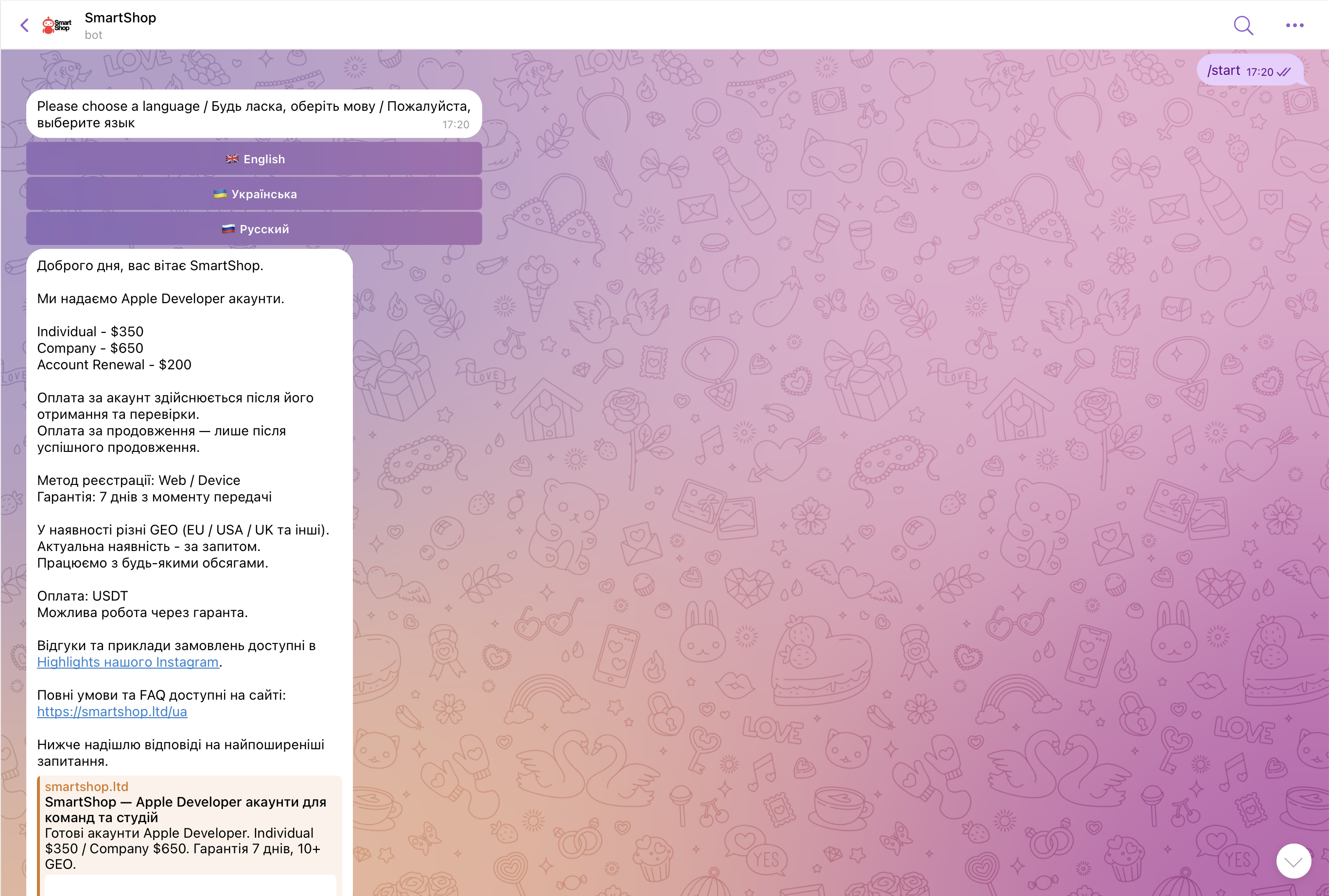Click the link preview description 'Готові акаунти Apple Developer'
The image size is (1329, 896).
tap(183, 848)
